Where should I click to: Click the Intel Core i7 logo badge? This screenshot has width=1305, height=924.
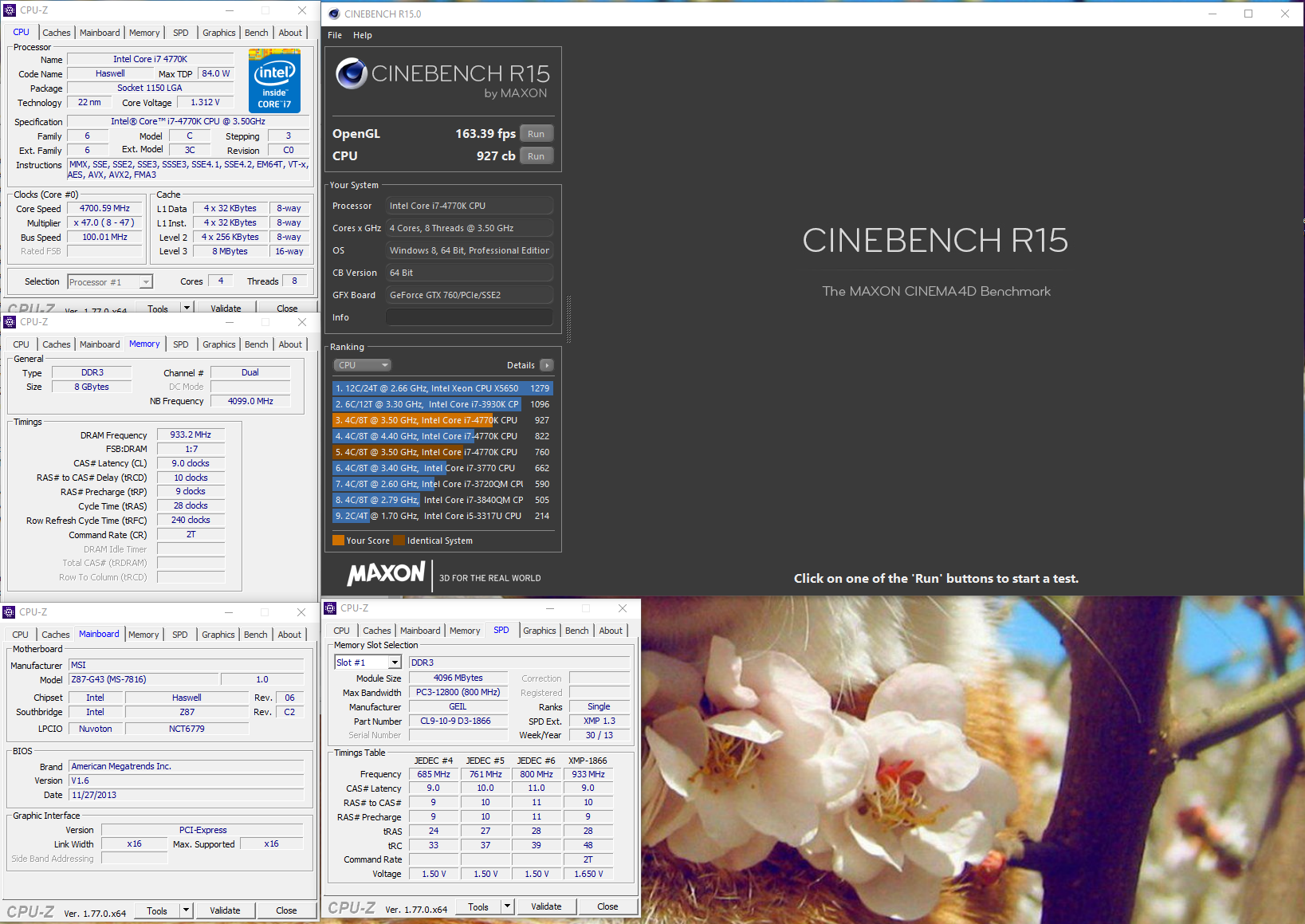point(274,81)
